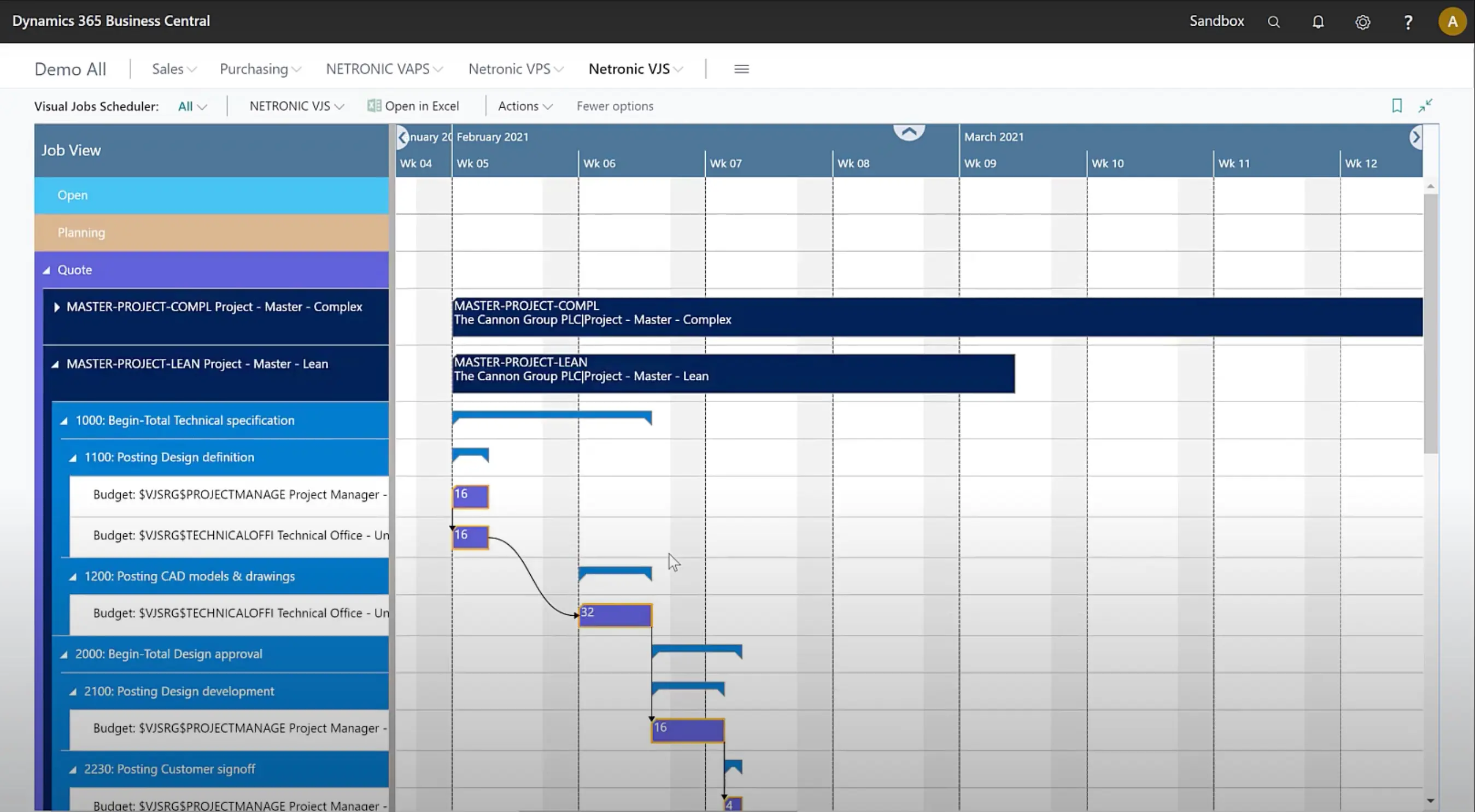Click the collapse view arrows icon
The image size is (1475, 812).
click(1426, 105)
